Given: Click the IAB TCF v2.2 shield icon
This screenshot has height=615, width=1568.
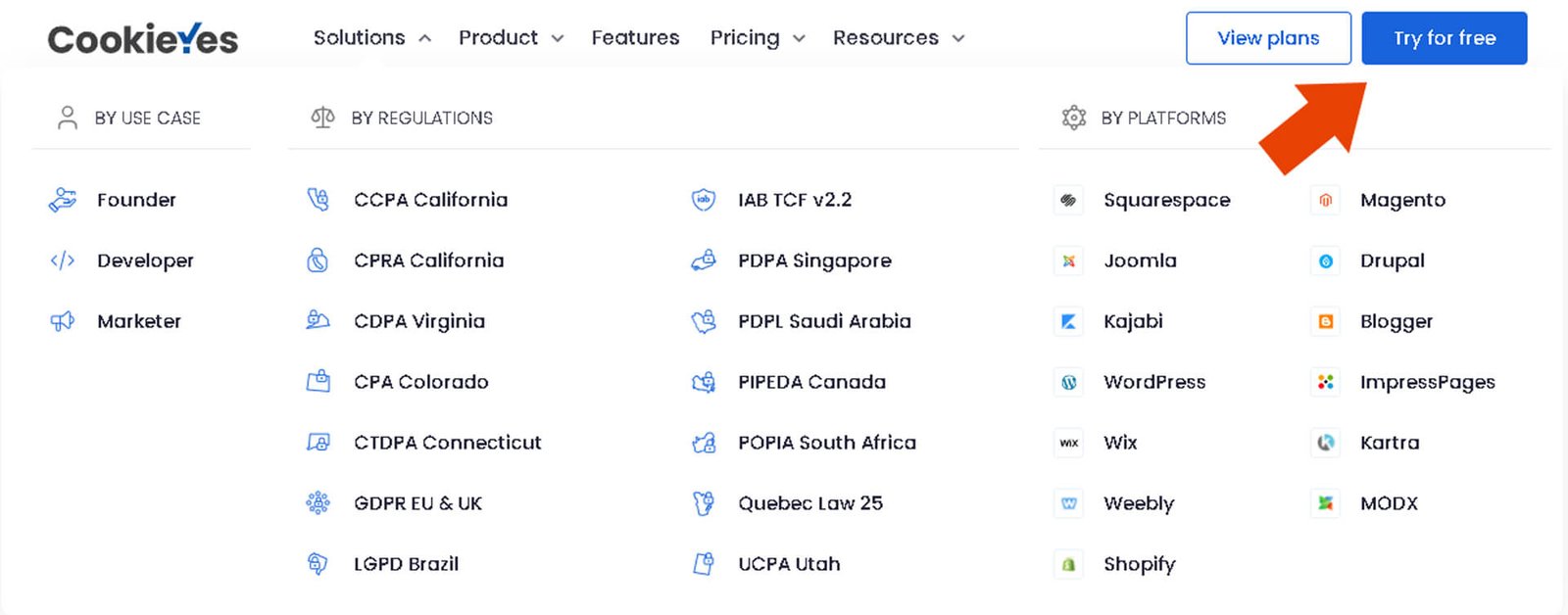Looking at the screenshot, I should coord(704,200).
